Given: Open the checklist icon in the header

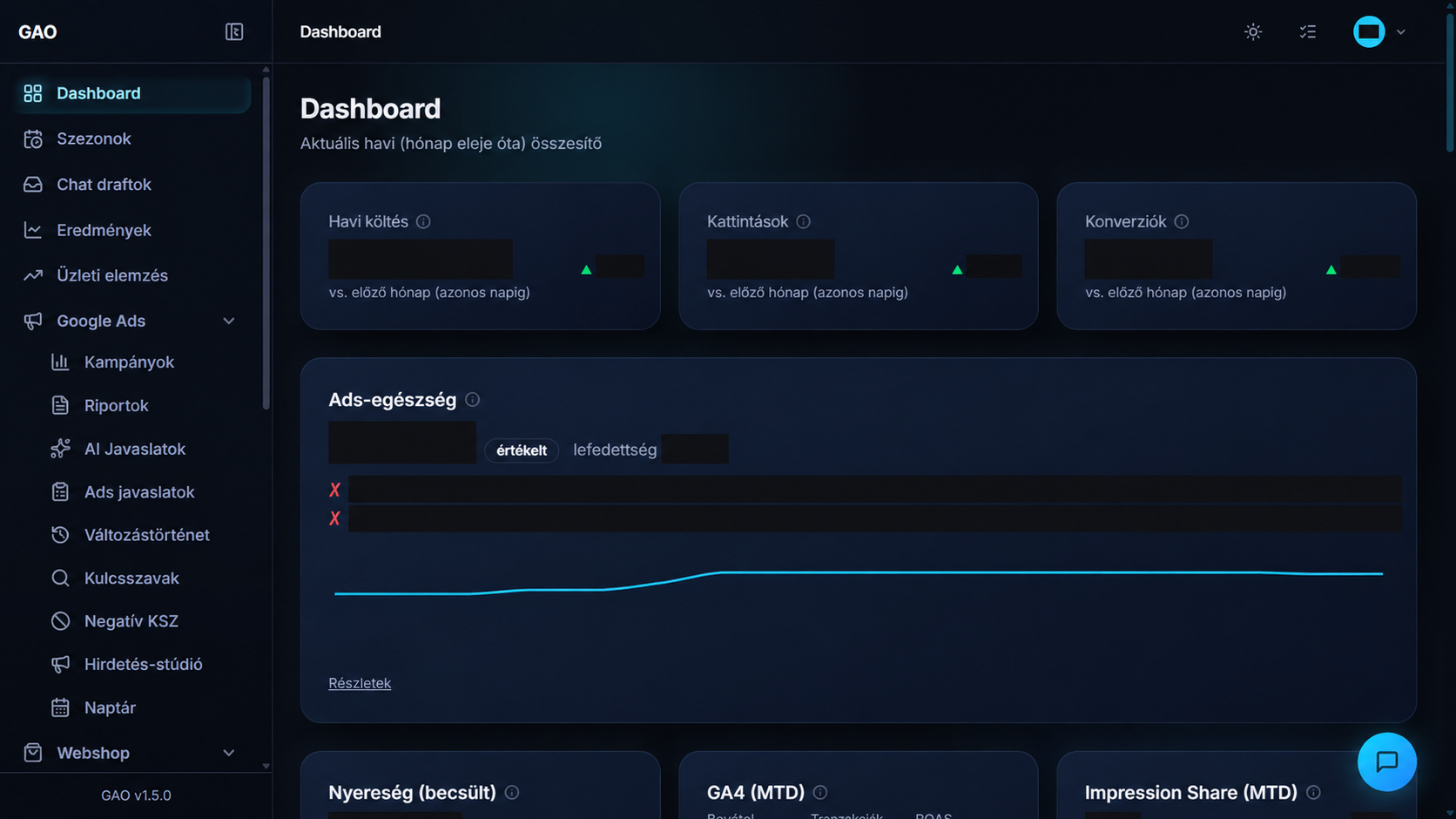Looking at the screenshot, I should tap(1308, 31).
